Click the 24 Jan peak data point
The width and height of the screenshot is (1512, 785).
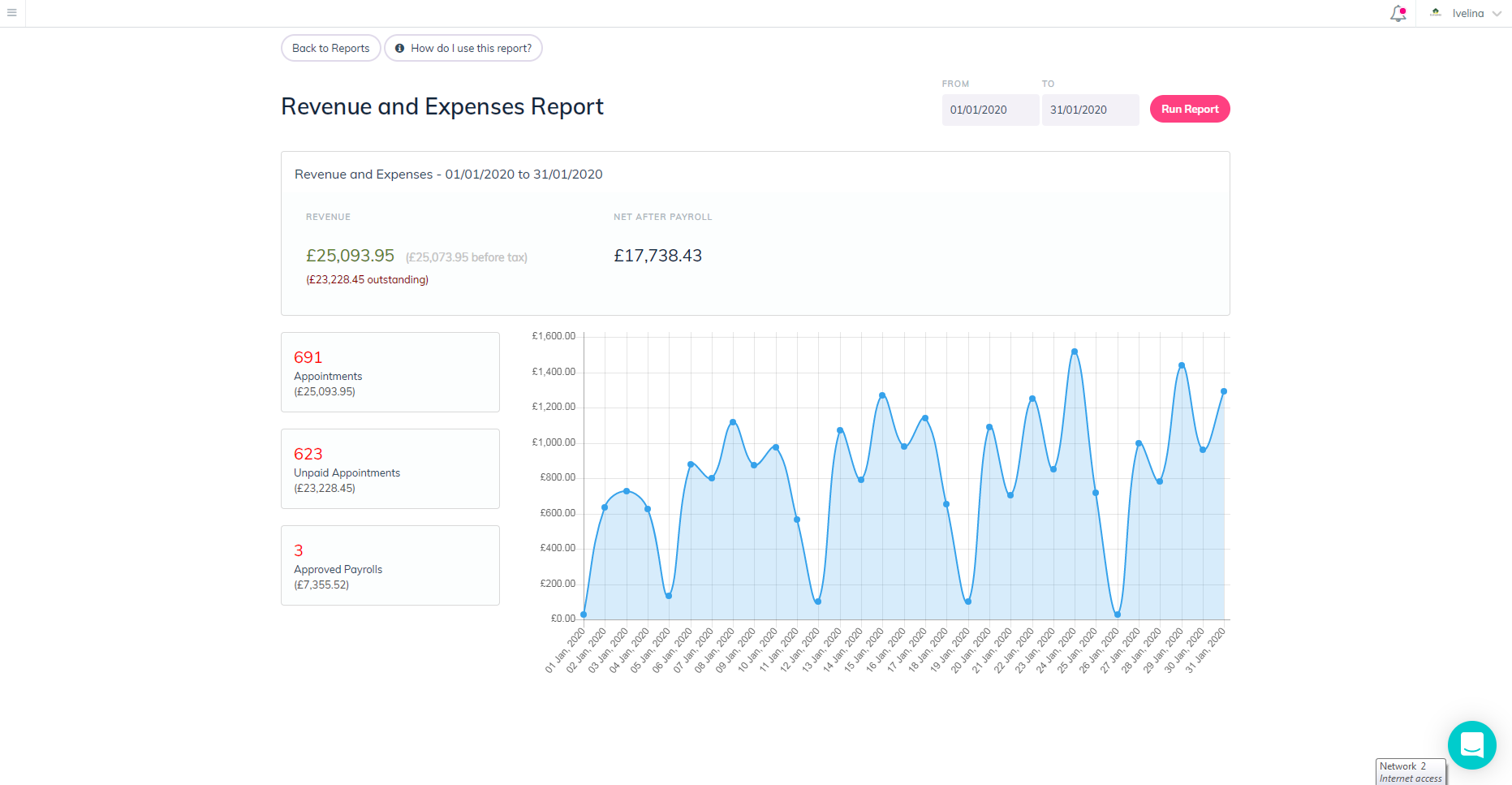click(x=1075, y=352)
